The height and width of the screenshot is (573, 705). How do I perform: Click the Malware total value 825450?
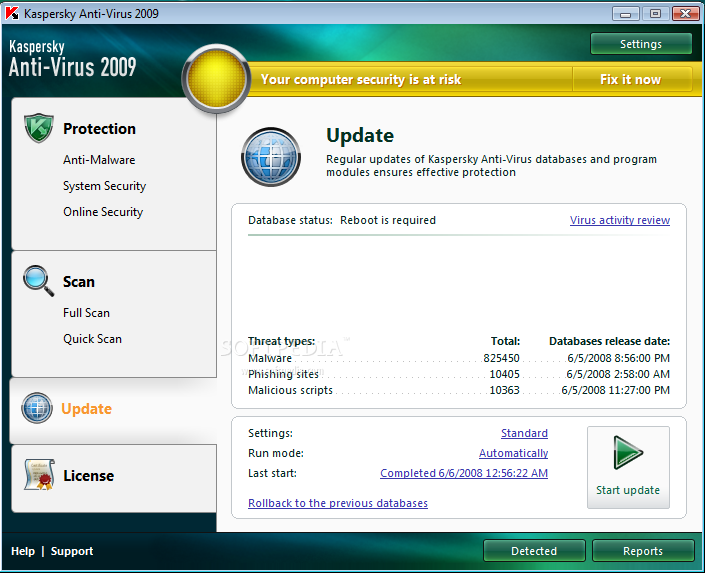[501, 358]
